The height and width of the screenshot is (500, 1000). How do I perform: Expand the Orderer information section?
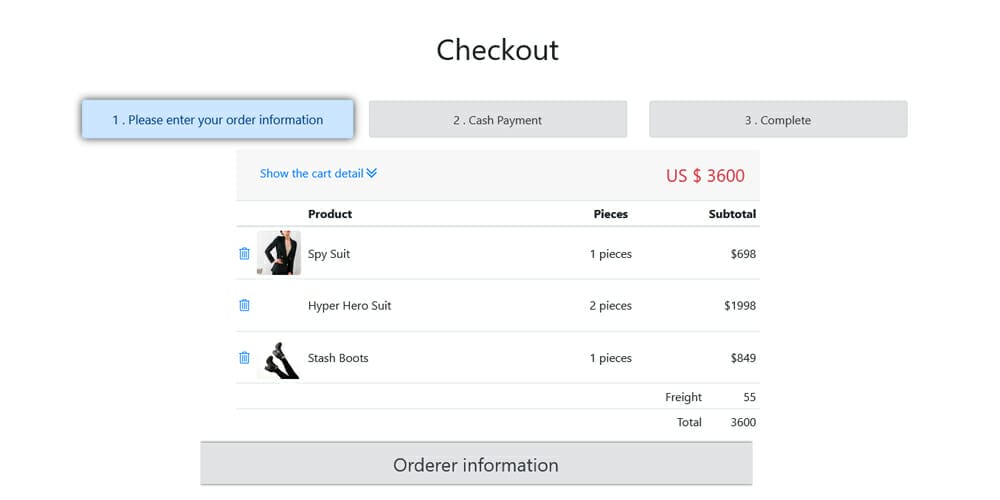(x=476, y=465)
